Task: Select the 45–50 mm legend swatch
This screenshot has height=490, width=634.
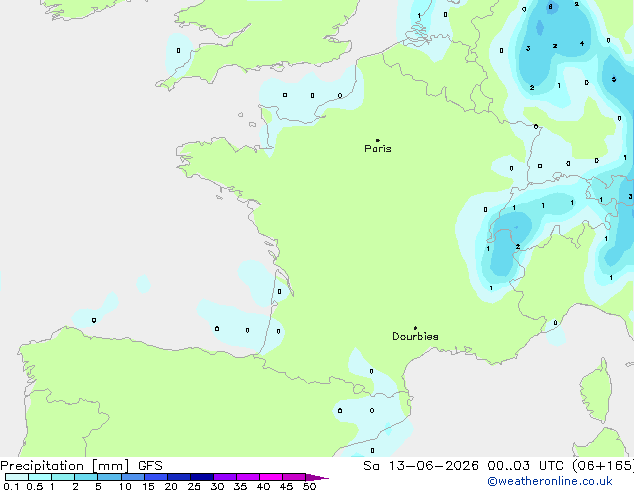Action: [294, 477]
